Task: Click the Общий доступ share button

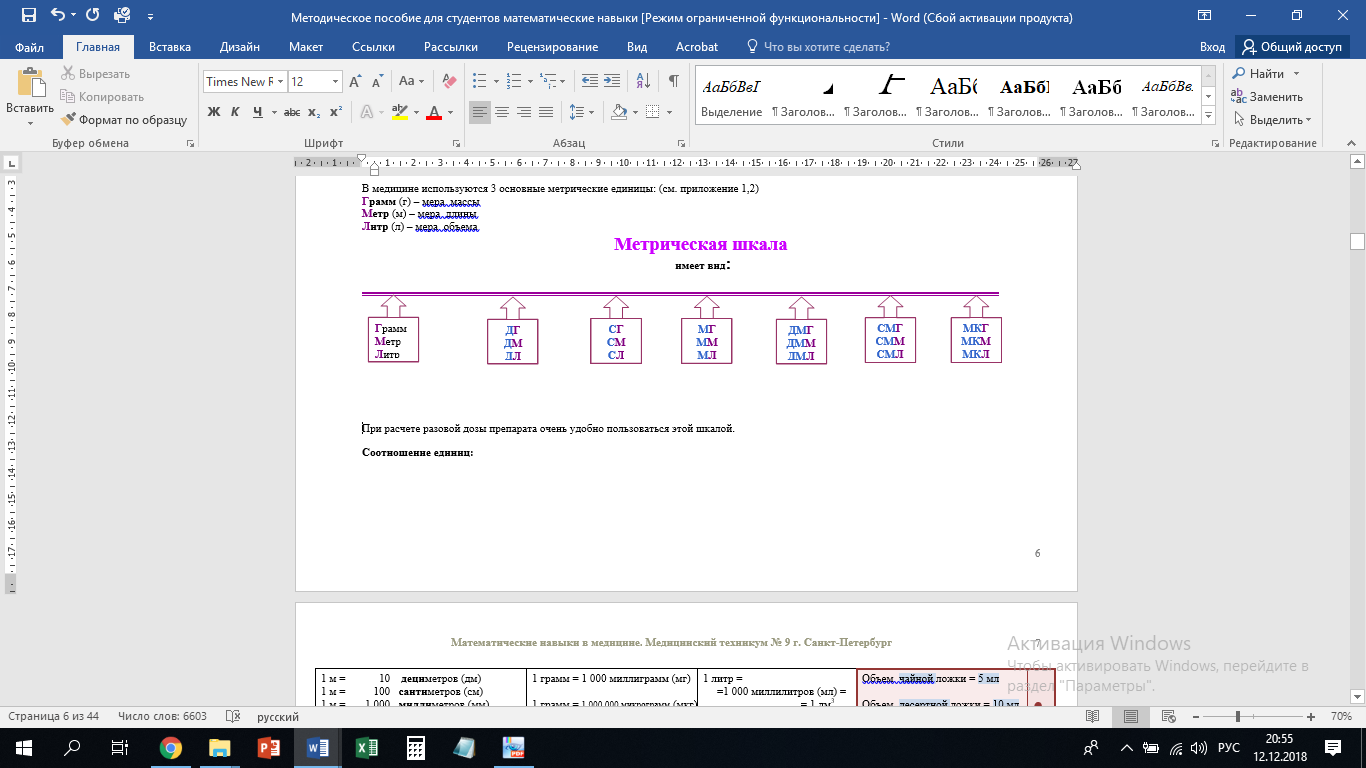Action: (x=1293, y=47)
